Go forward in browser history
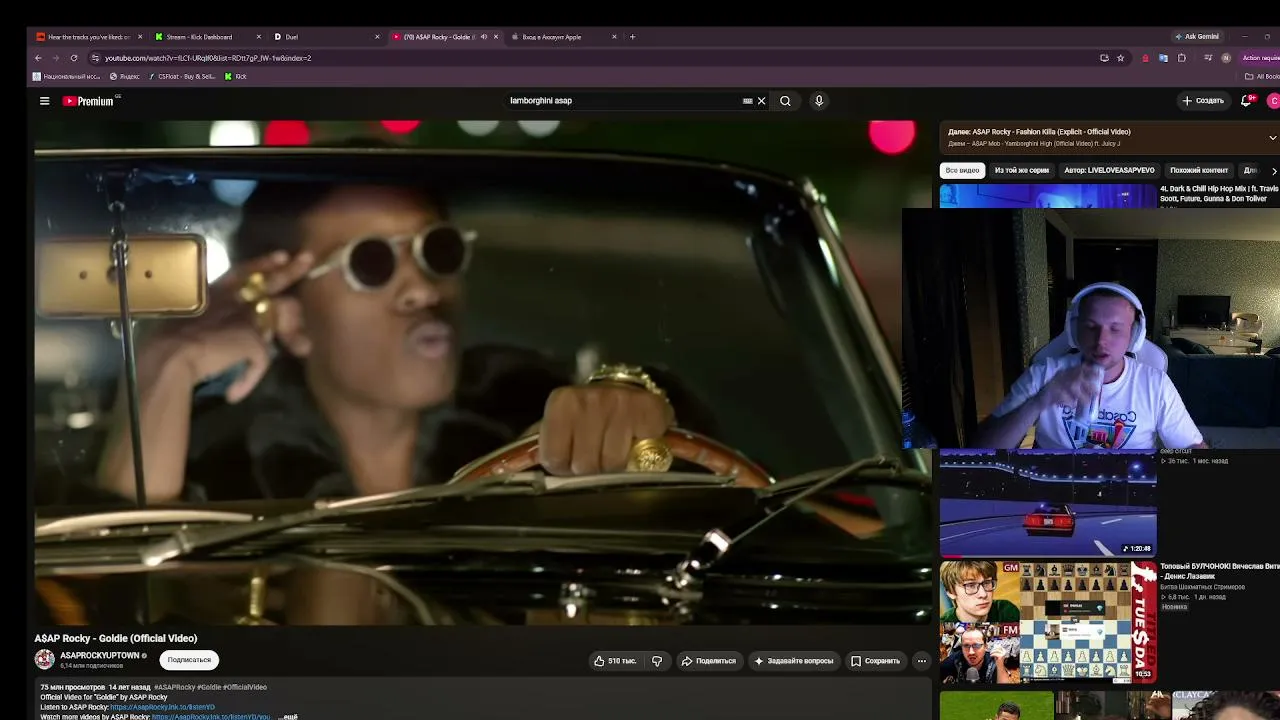Image resolution: width=1280 pixels, height=720 pixels. coord(55,58)
